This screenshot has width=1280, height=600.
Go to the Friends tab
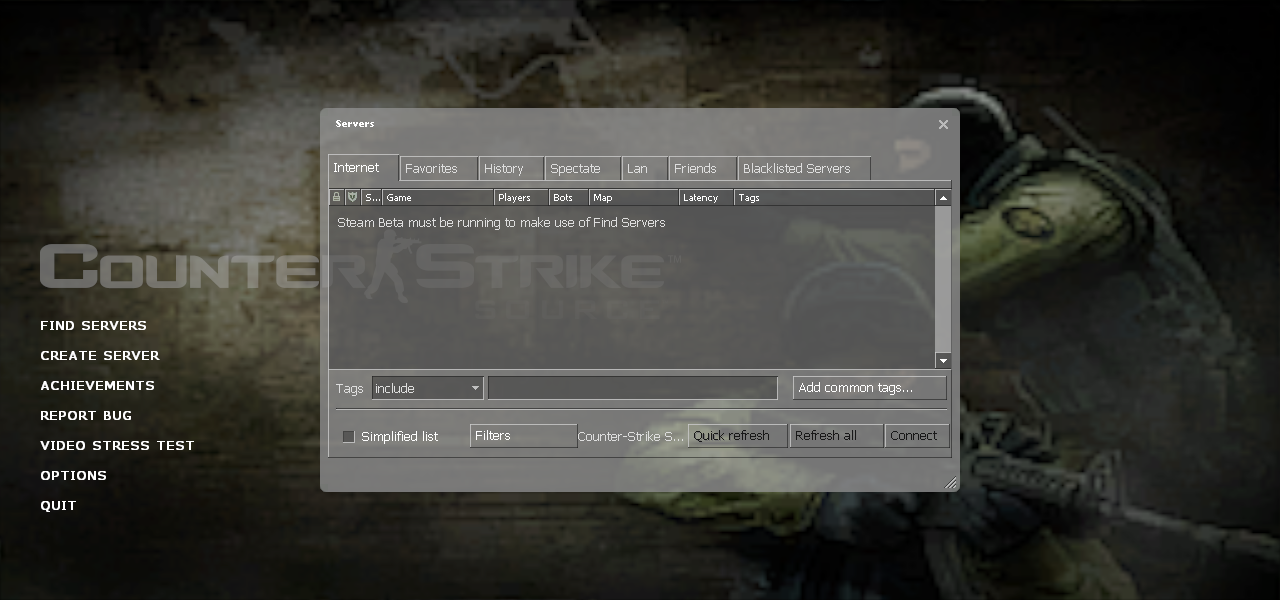point(702,169)
